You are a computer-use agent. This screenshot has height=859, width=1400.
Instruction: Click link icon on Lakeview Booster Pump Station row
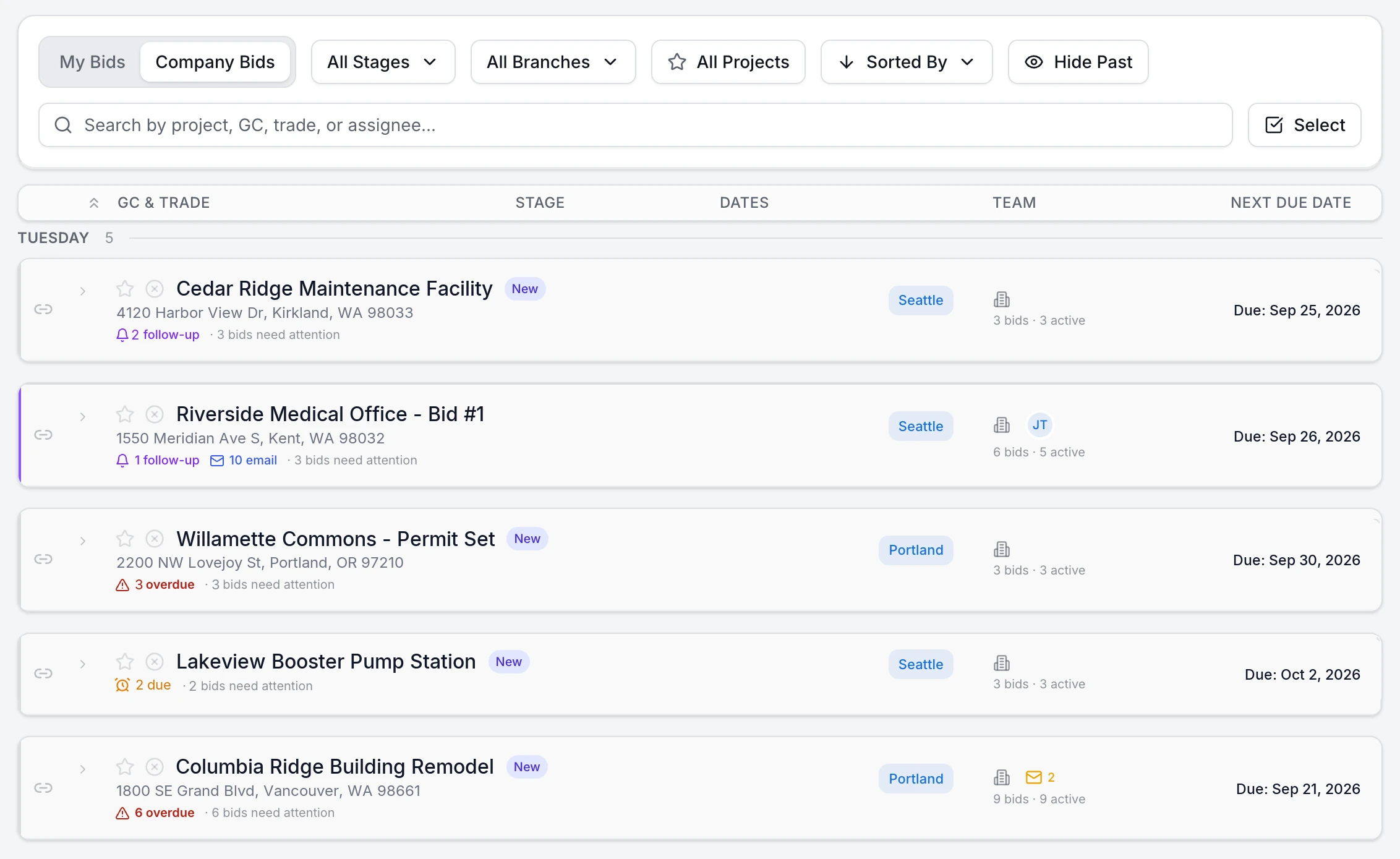tap(43, 673)
